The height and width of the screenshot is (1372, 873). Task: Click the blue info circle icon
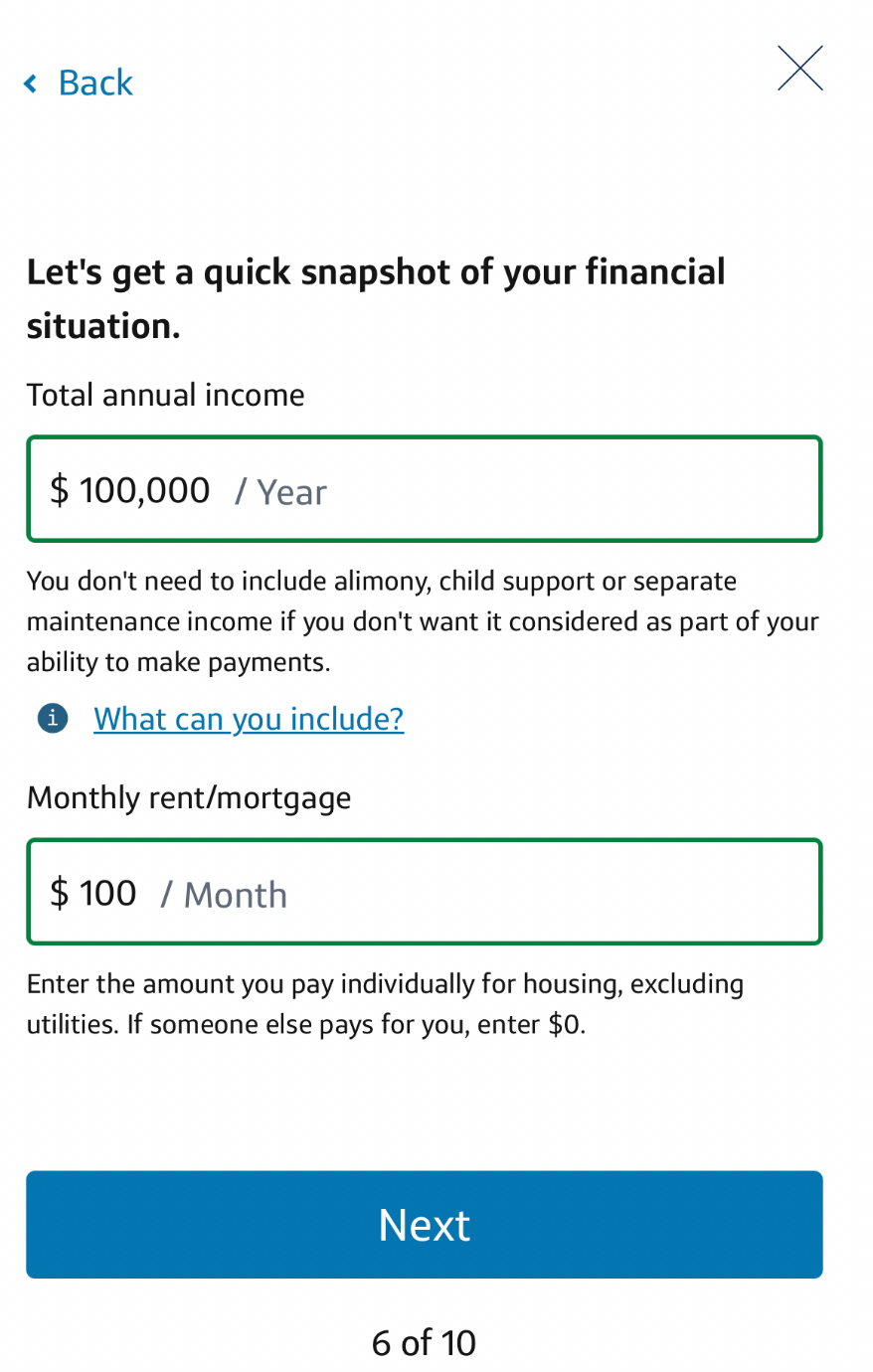[53, 718]
